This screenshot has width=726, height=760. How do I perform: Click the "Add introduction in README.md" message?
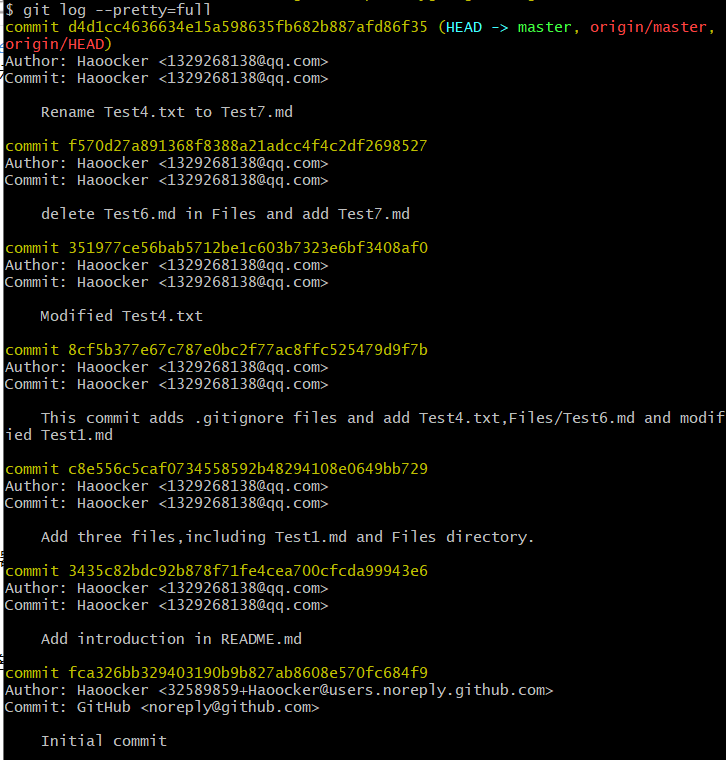tap(171, 639)
